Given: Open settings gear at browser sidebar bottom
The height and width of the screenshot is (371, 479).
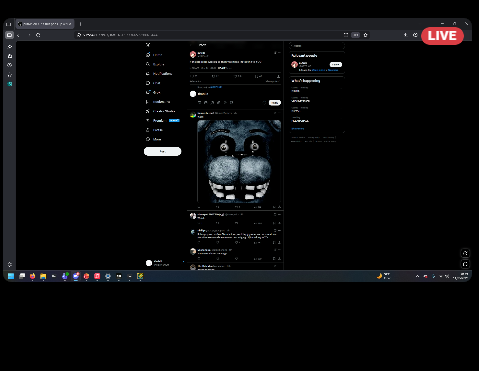Looking at the screenshot, I should pyautogui.click(x=10, y=264).
